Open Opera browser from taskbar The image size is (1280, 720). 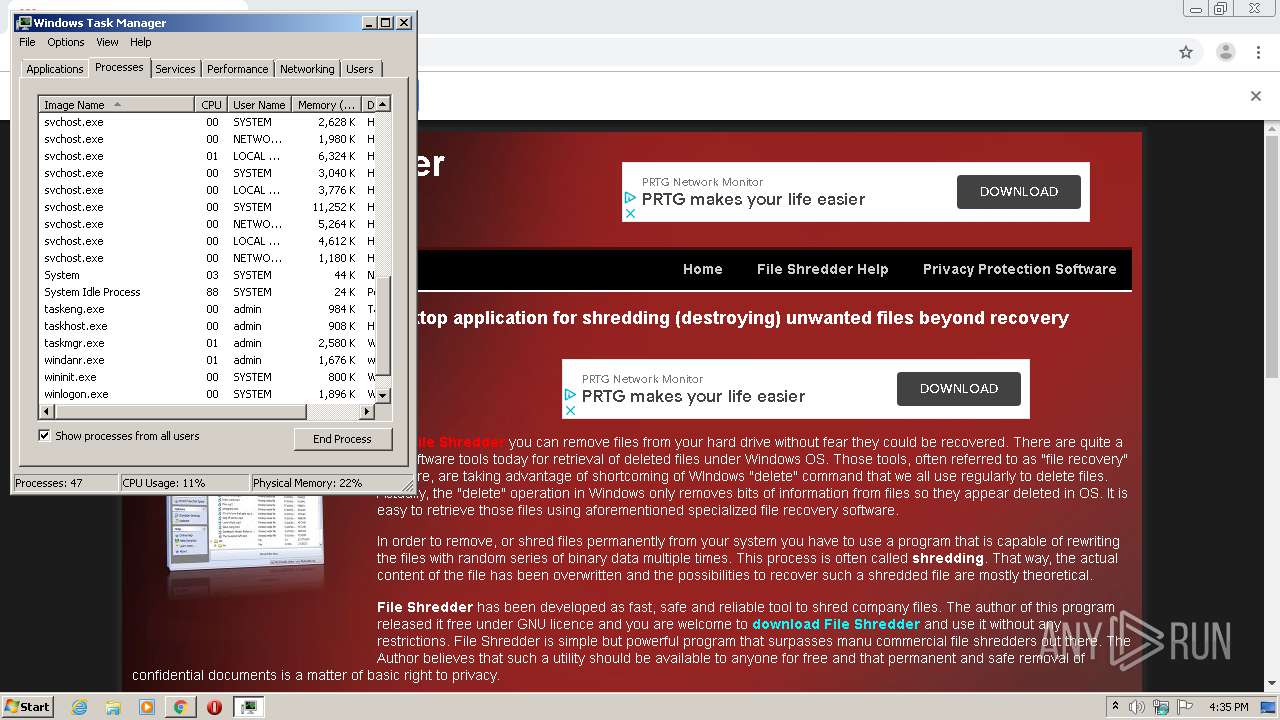[214, 707]
